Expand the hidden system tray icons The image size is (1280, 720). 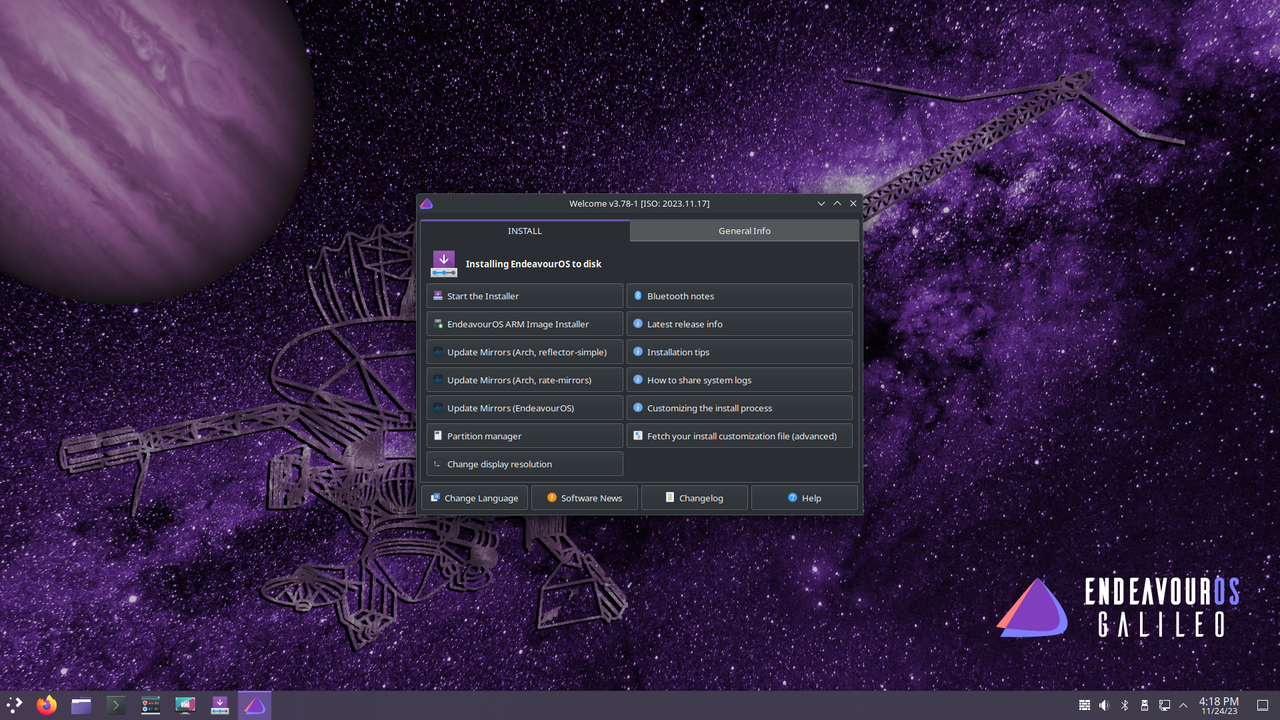[x=1184, y=705]
